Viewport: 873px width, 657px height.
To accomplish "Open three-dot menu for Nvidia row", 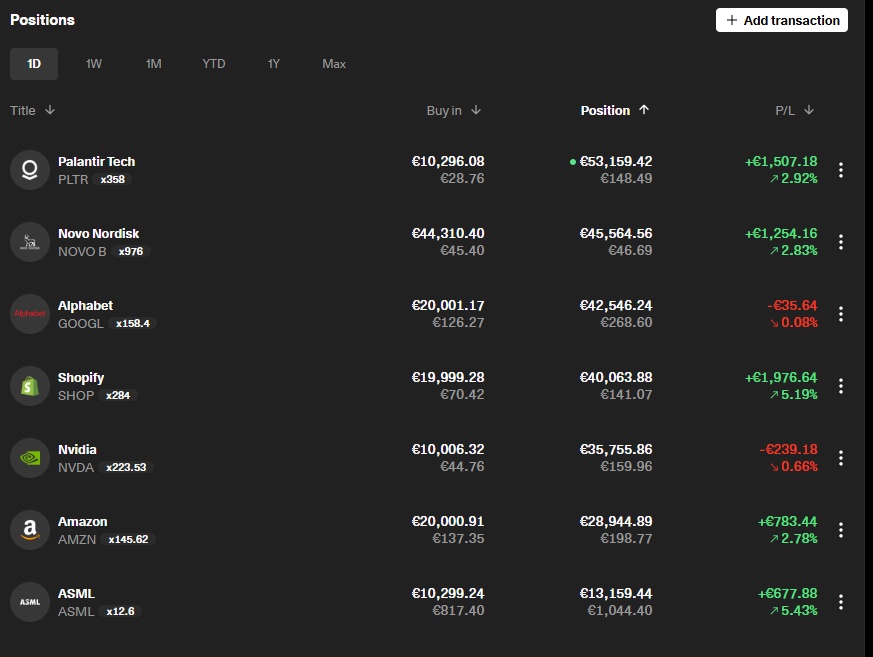I will [x=841, y=458].
